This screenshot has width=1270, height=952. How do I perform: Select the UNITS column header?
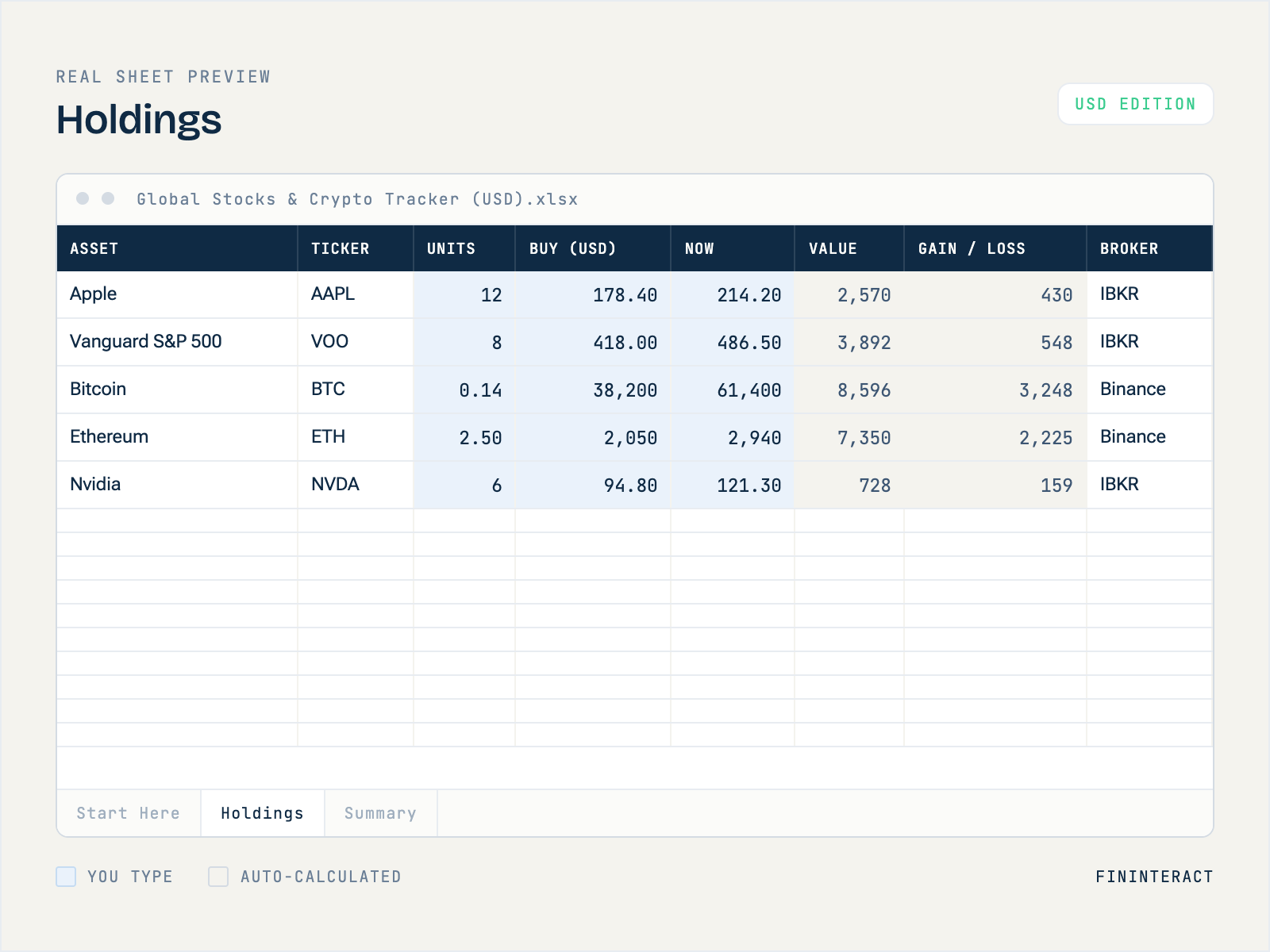464,248
